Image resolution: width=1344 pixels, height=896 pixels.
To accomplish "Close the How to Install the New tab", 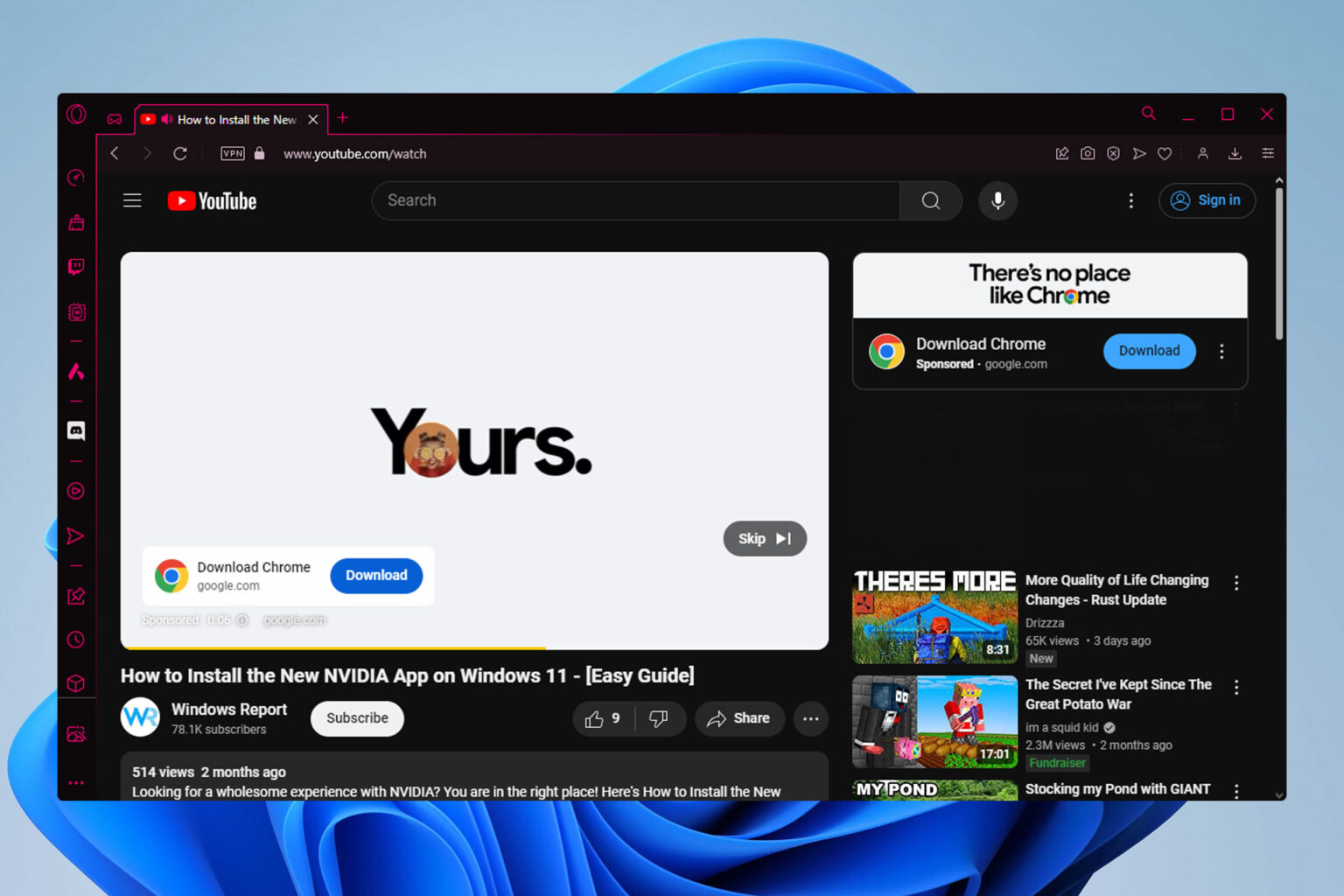I will (x=313, y=119).
